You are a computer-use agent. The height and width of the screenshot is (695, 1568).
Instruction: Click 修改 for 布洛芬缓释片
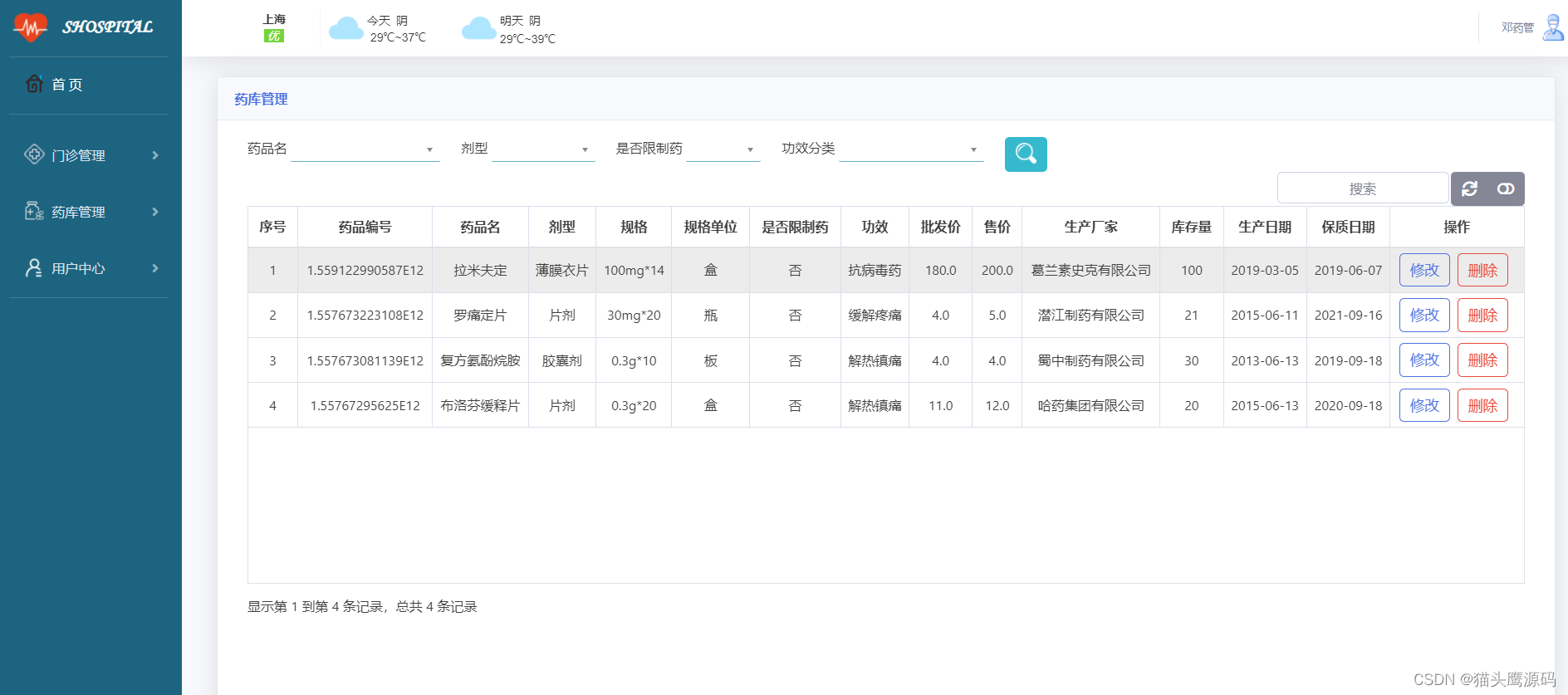pos(1424,405)
